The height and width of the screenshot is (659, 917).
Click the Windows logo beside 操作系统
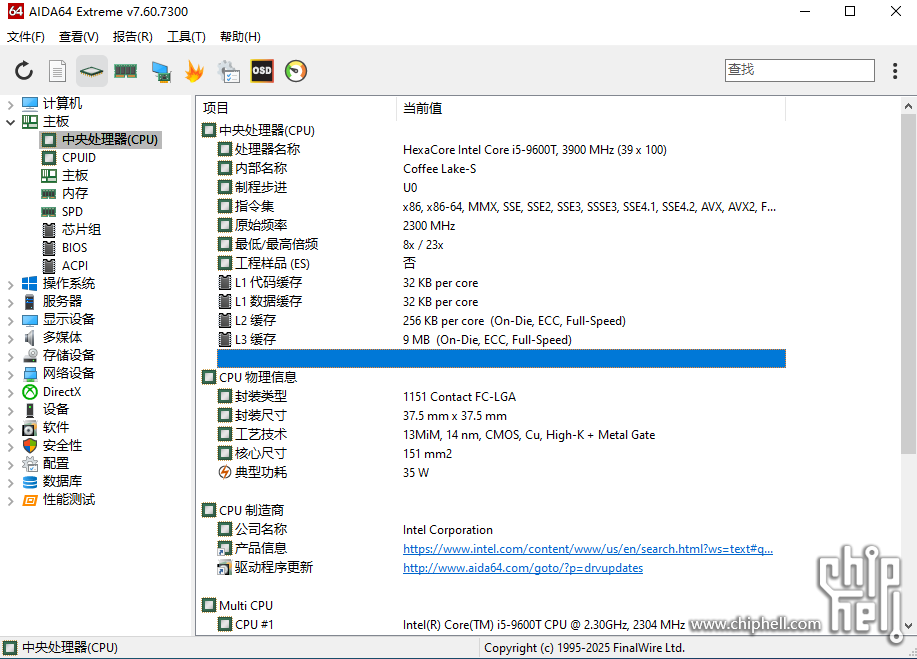coord(30,284)
